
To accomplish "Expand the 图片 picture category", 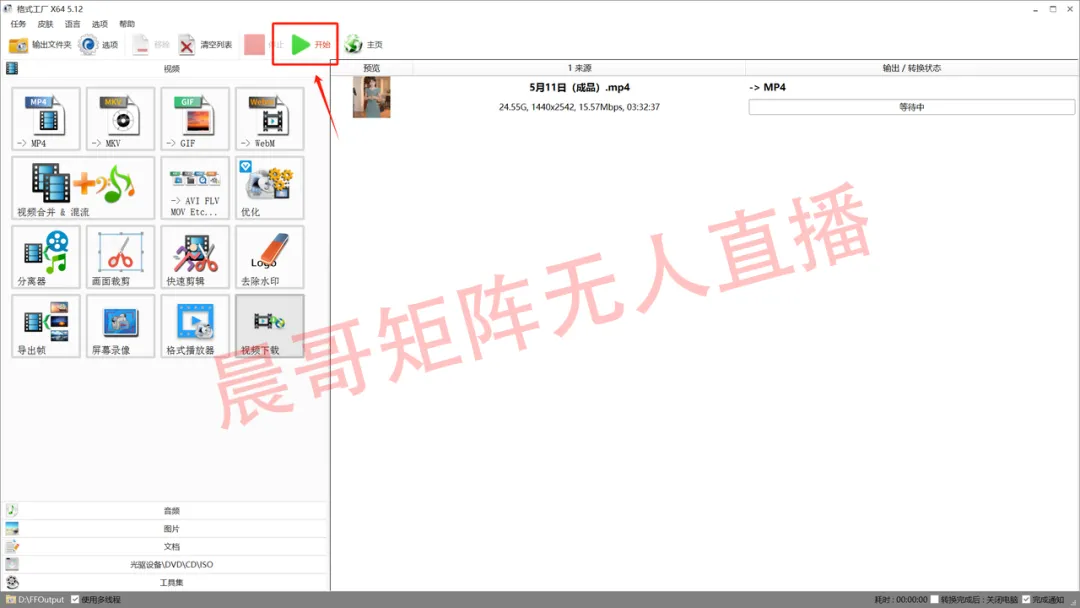I will [x=165, y=529].
